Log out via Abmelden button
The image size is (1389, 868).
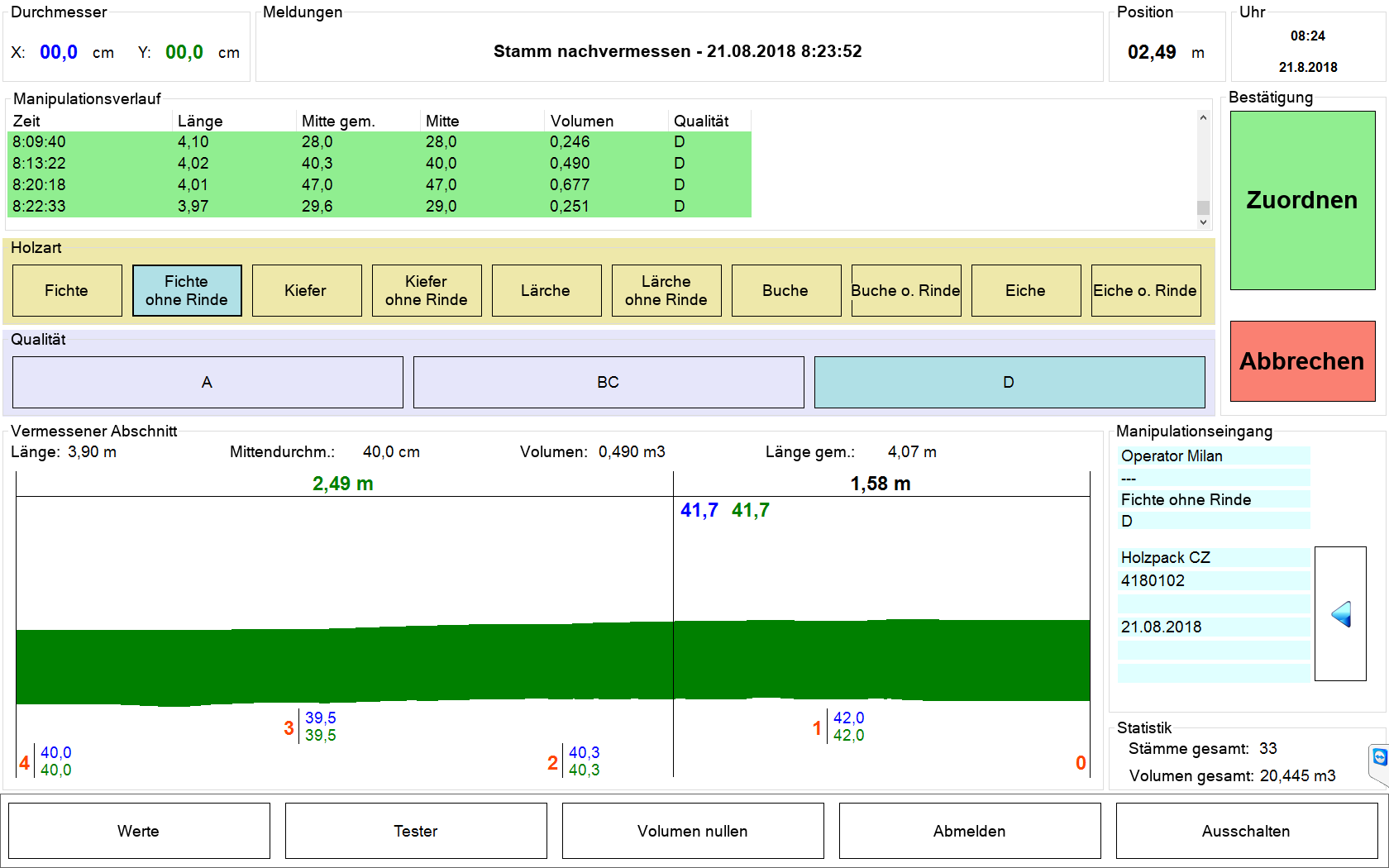coord(970,831)
